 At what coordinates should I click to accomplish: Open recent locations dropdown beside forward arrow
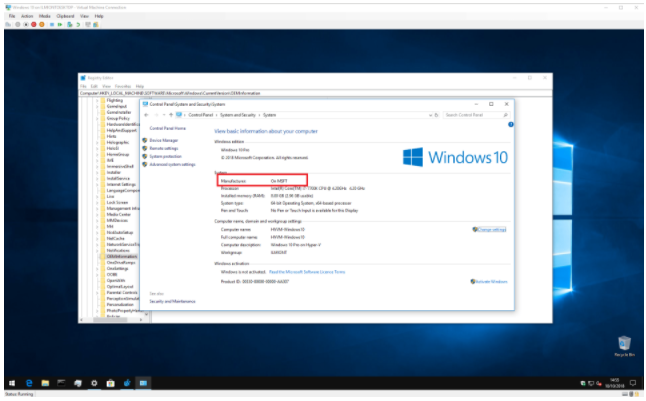click(164, 115)
